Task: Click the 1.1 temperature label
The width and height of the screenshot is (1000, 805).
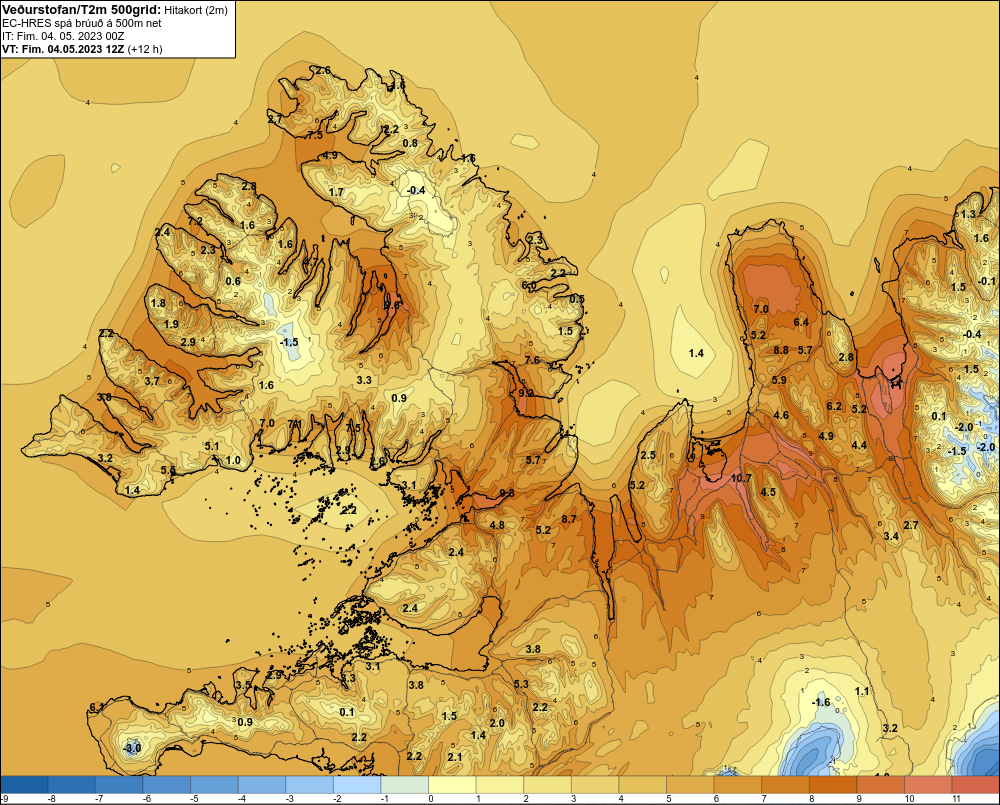Action: coord(862,691)
